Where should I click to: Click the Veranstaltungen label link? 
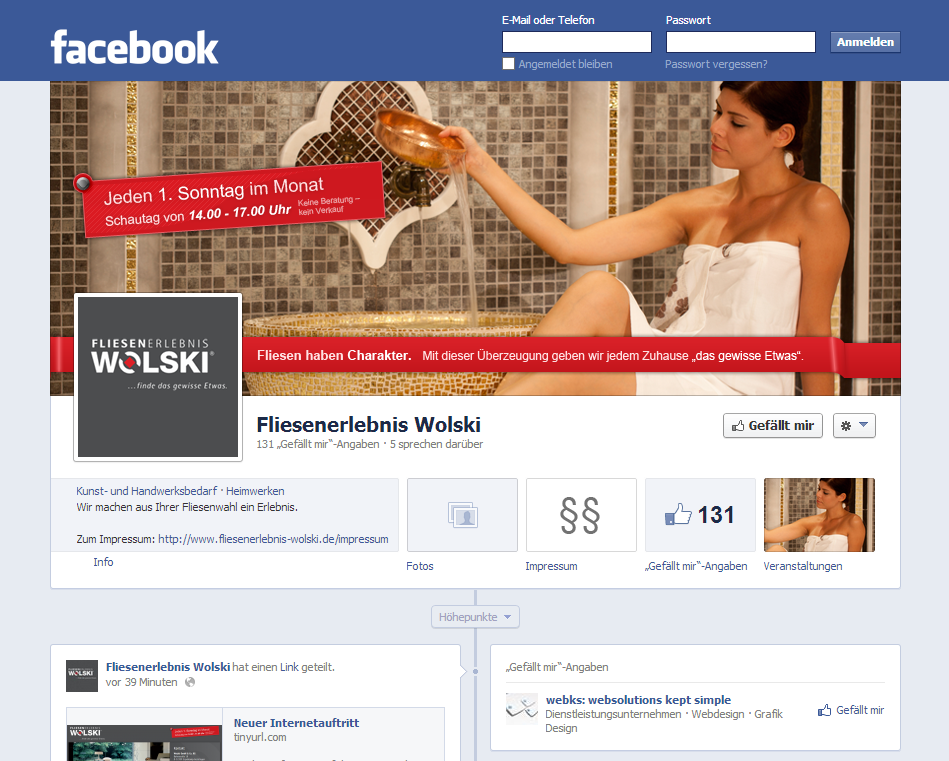tap(803, 566)
